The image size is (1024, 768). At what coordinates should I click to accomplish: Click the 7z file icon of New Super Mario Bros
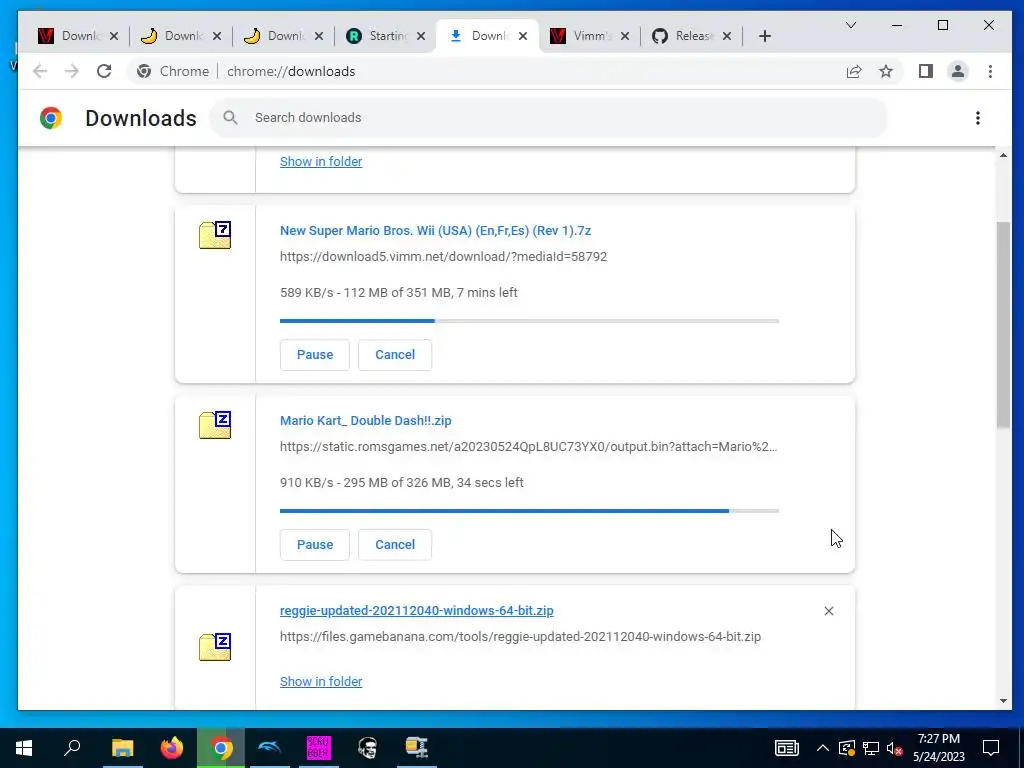[x=215, y=235]
